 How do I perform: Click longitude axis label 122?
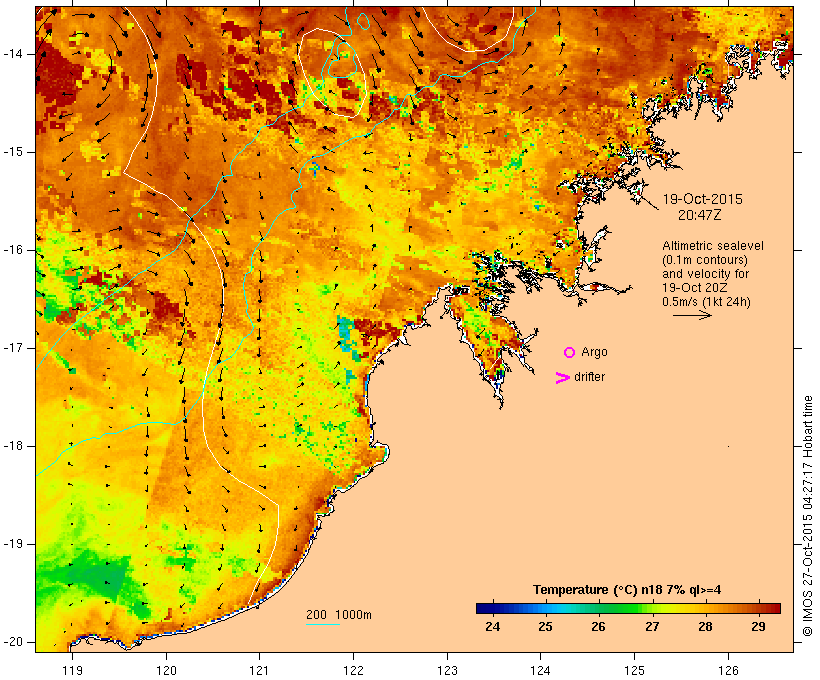click(354, 670)
